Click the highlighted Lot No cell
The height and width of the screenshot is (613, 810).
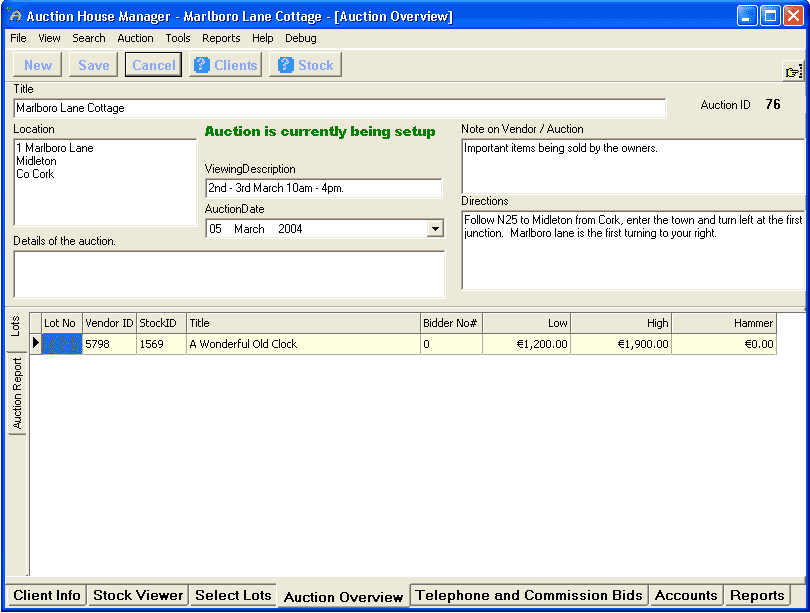(x=61, y=344)
